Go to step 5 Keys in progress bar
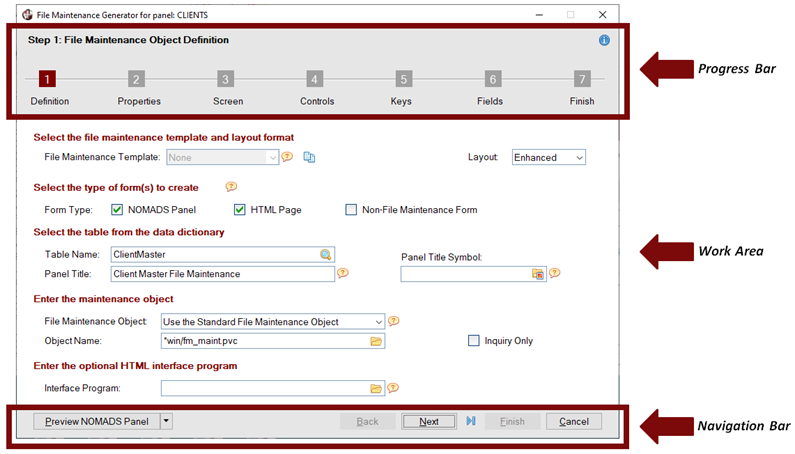The height and width of the screenshot is (454, 795). point(403,80)
